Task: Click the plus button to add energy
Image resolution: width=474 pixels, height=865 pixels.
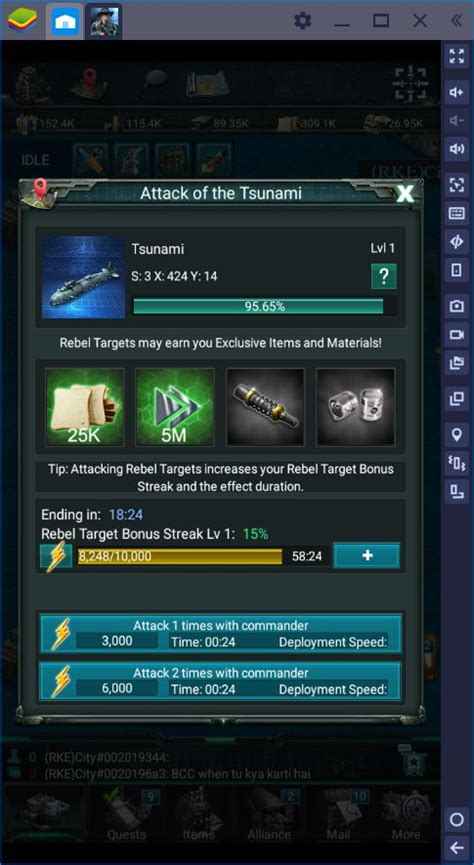Action: (366, 556)
